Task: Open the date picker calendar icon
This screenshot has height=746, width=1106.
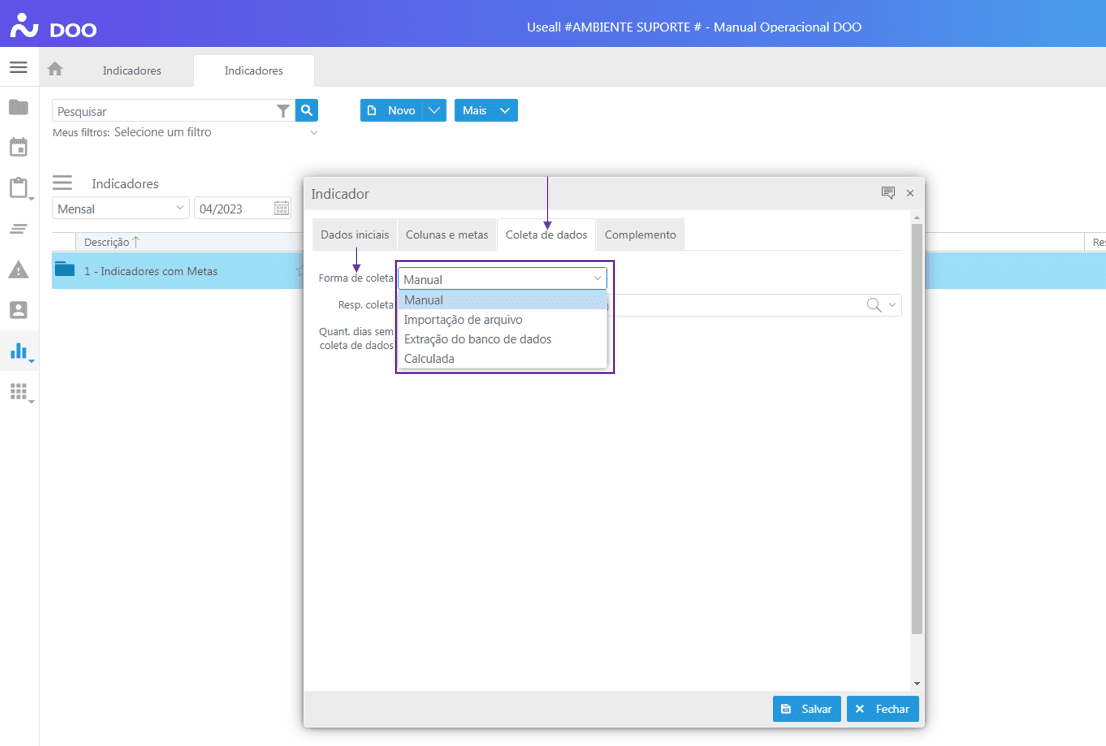Action: tap(281, 208)
